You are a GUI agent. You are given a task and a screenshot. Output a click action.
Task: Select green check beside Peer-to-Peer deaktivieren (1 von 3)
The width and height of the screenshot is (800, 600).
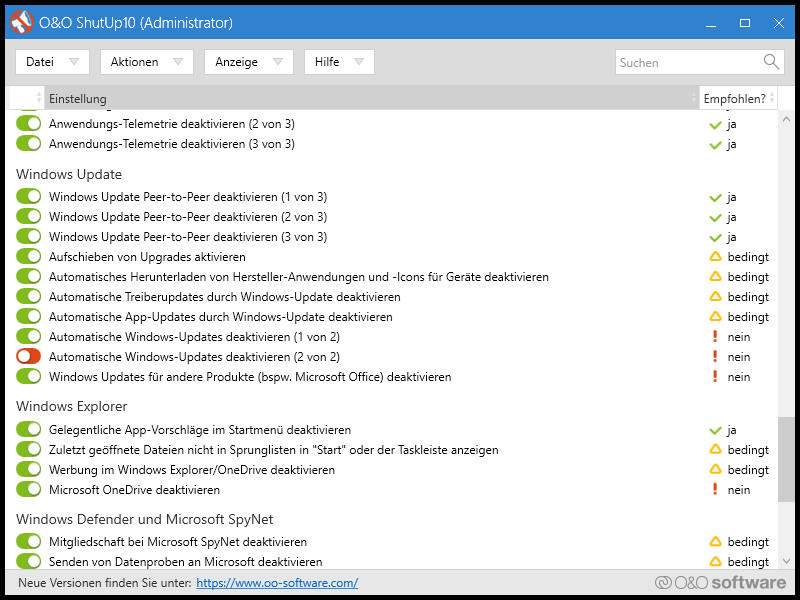pyautogui.click(x=715, y=197)
